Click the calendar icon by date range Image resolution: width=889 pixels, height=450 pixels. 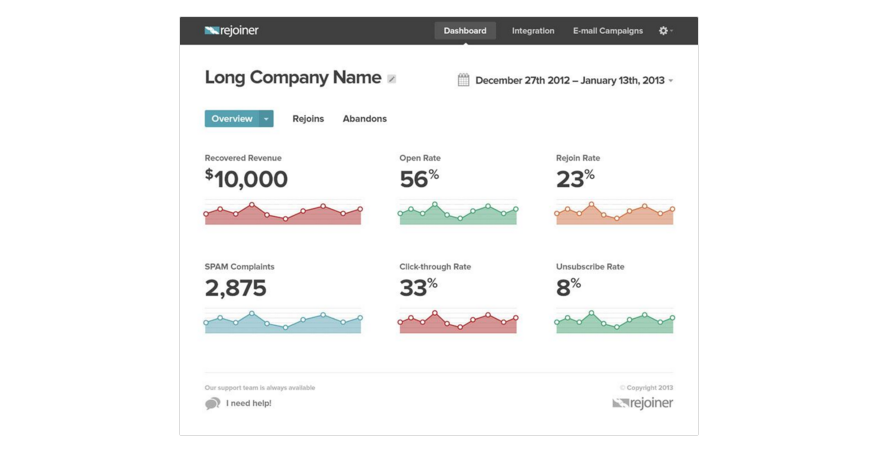[464, 80]
